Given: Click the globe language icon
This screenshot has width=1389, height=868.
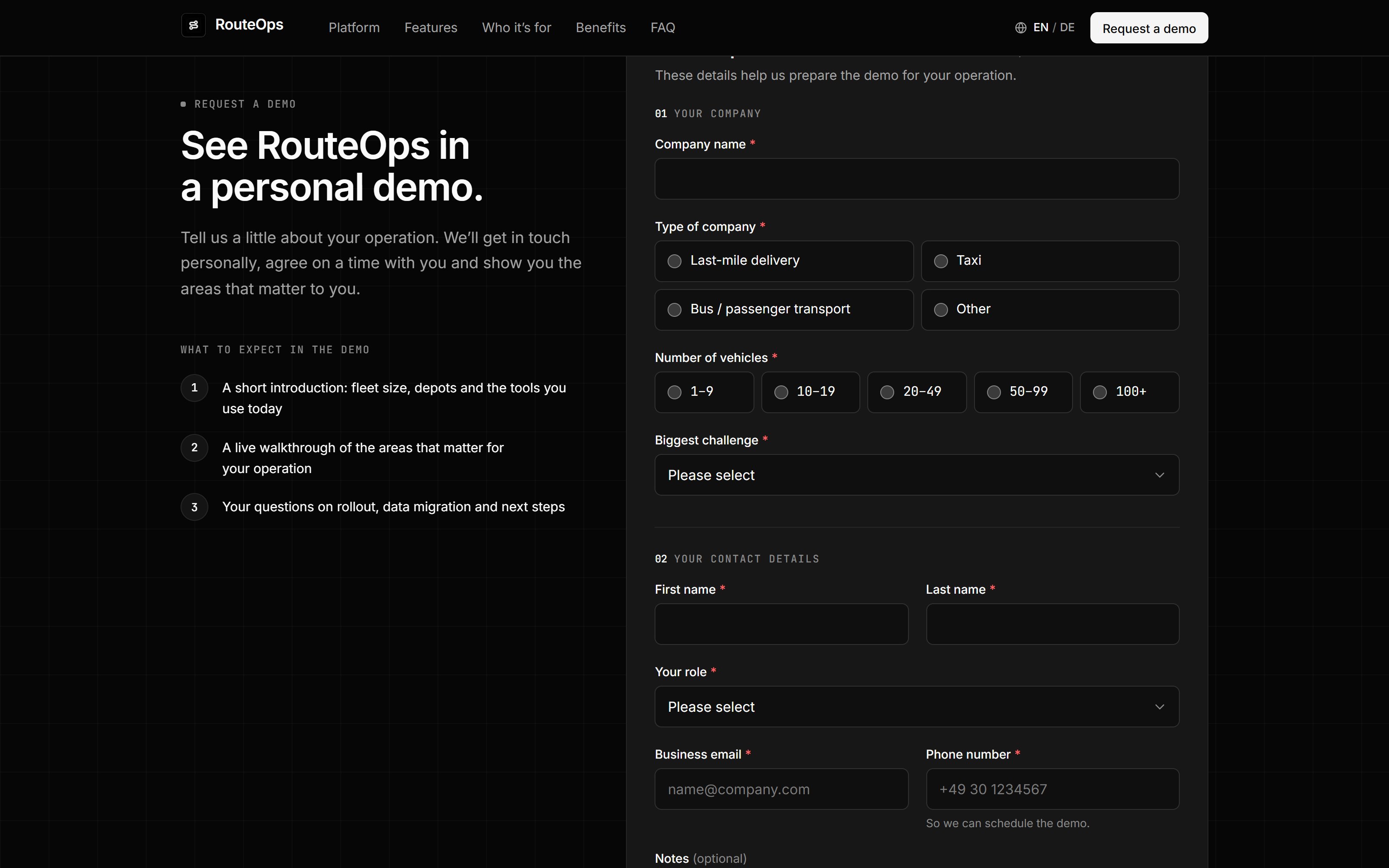Looking at the screenshot, I should pyautogui.click(x=1020, y=27).
